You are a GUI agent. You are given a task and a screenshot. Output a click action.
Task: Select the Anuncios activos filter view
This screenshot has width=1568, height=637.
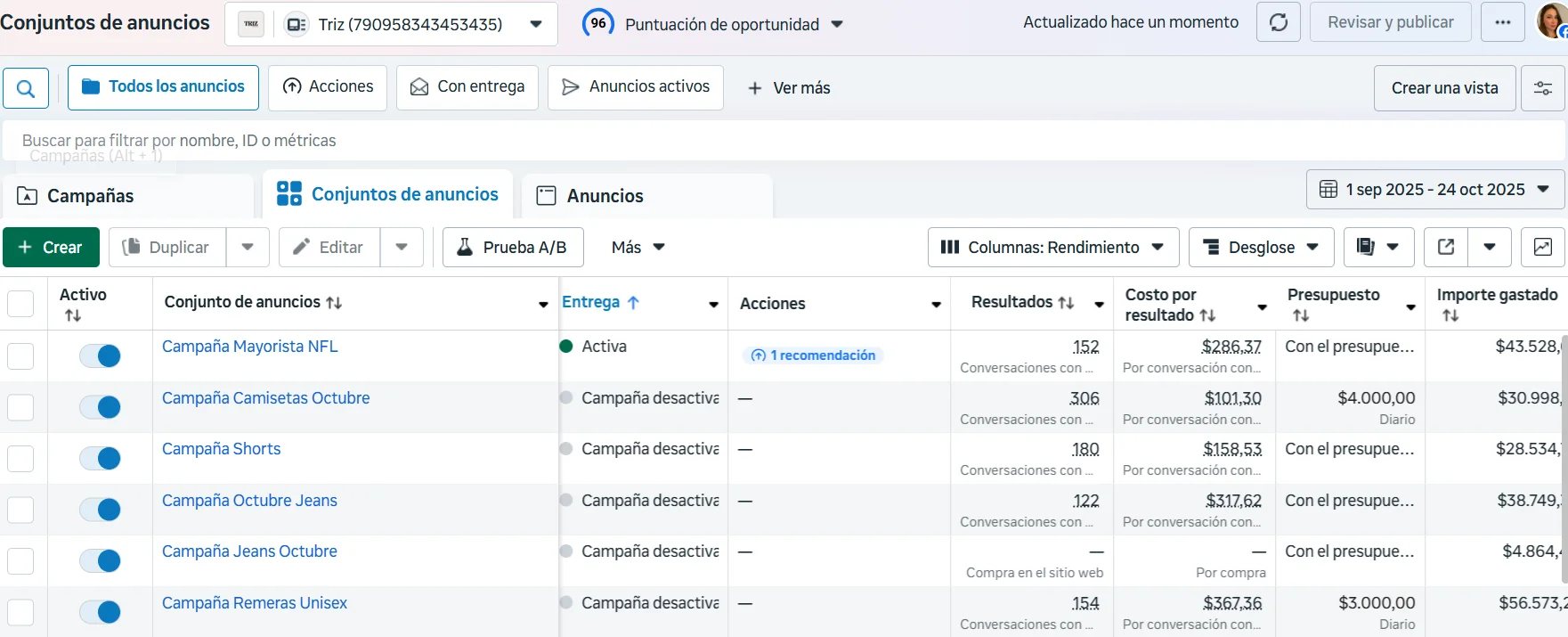[x=636, y=87]
